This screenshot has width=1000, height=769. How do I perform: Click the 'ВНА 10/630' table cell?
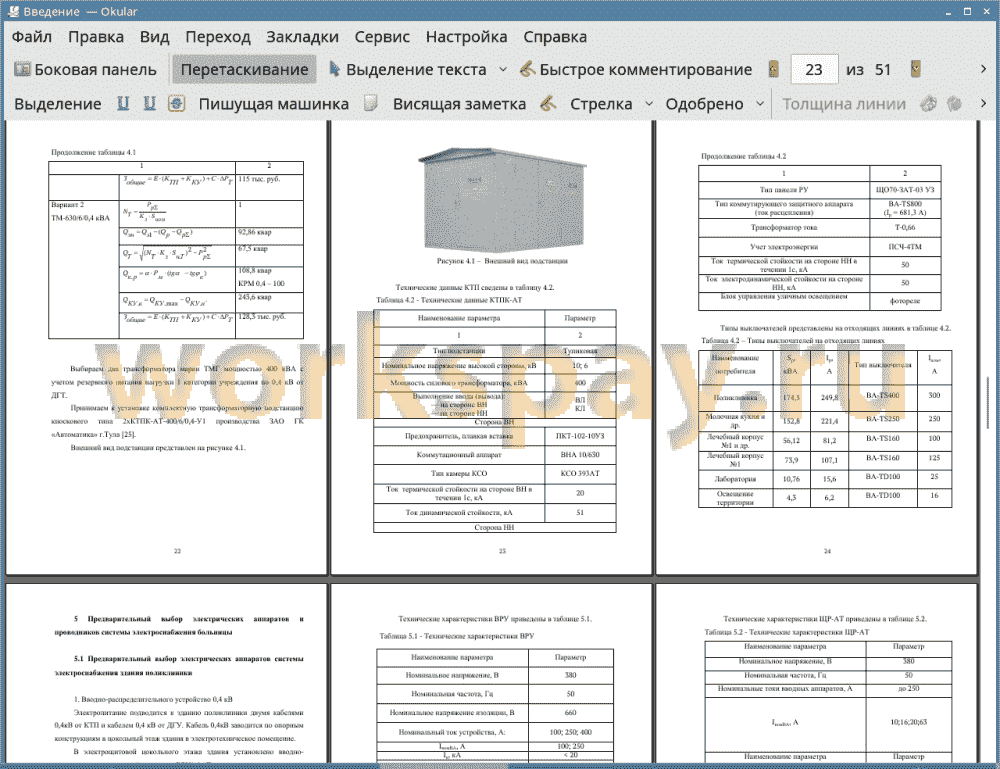pyautogui.click(x=579, y=455)
